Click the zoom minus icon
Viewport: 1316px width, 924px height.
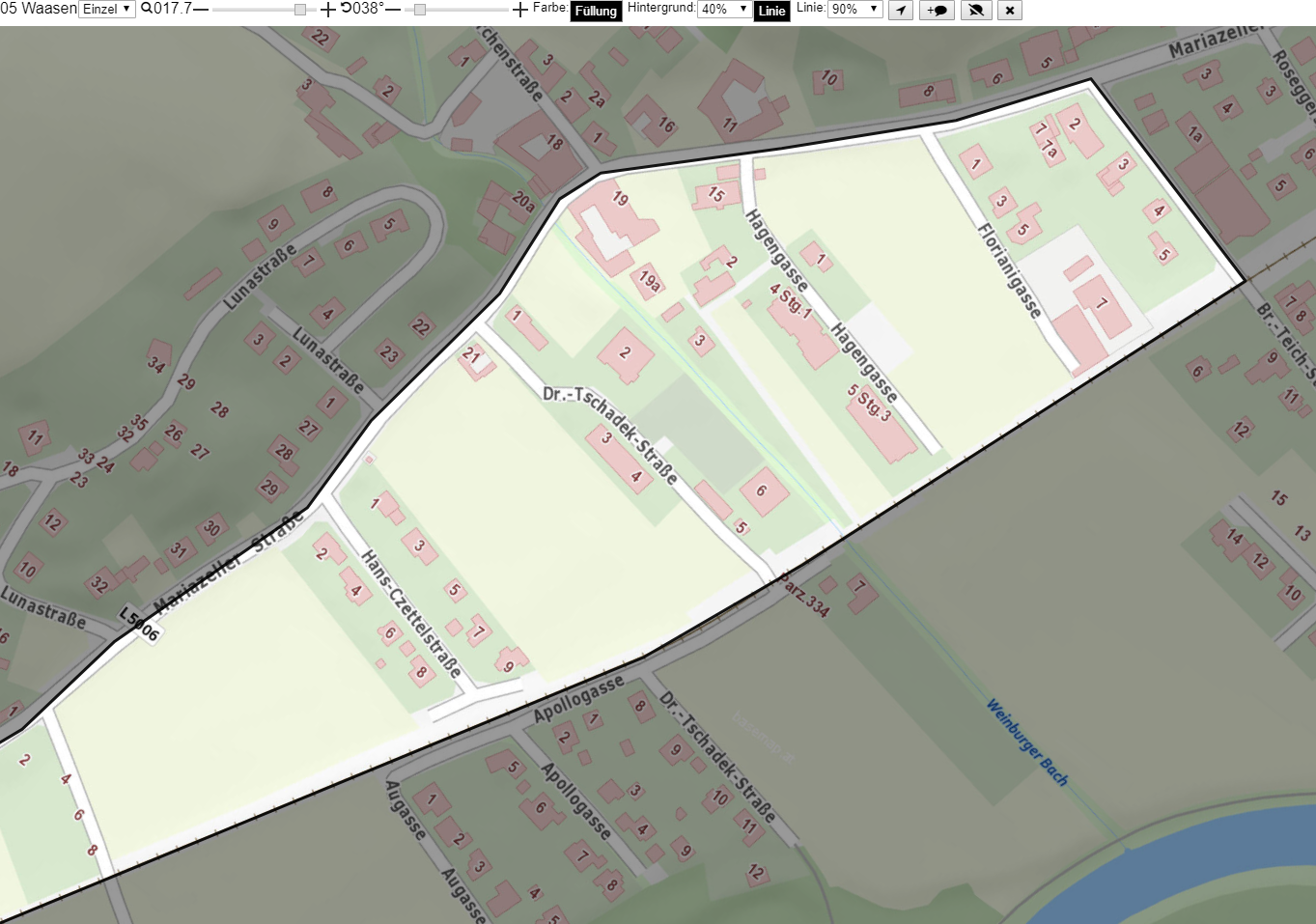tap(201, 10)
